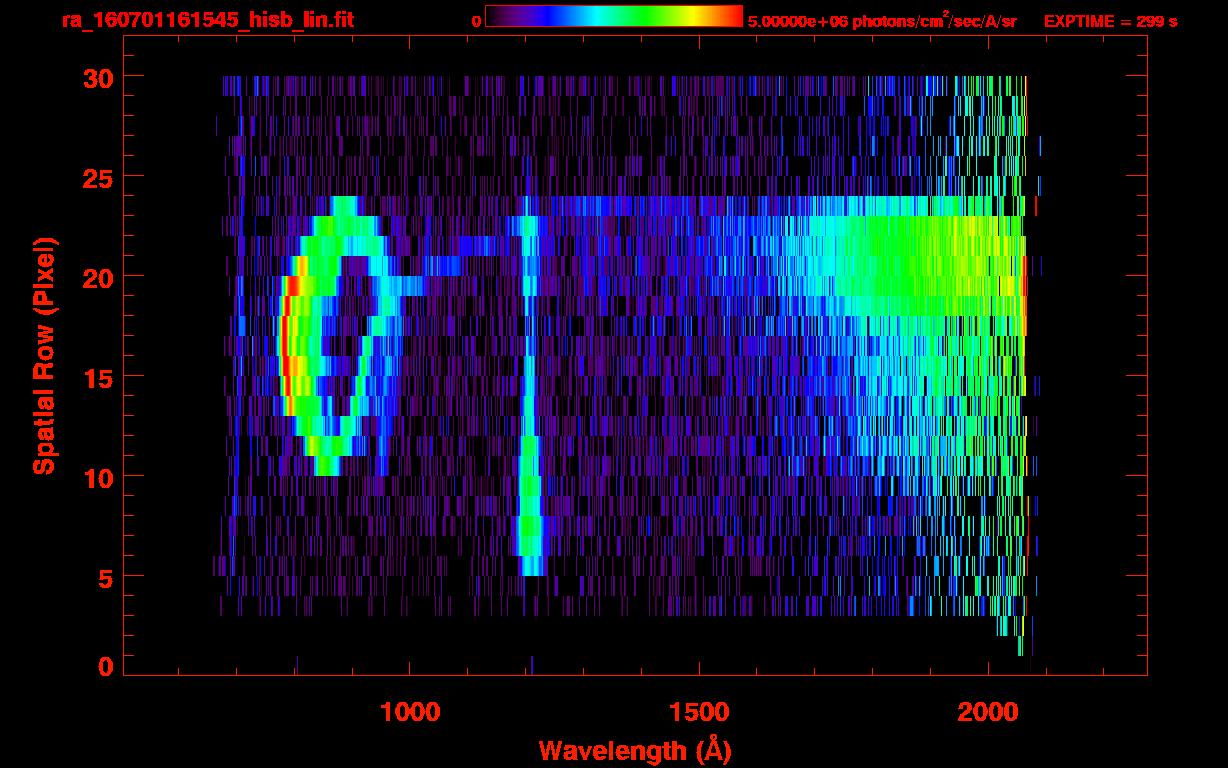Click the color scale bar
The width and height of the screenshot is (1228, 768).
pos(614,16)
